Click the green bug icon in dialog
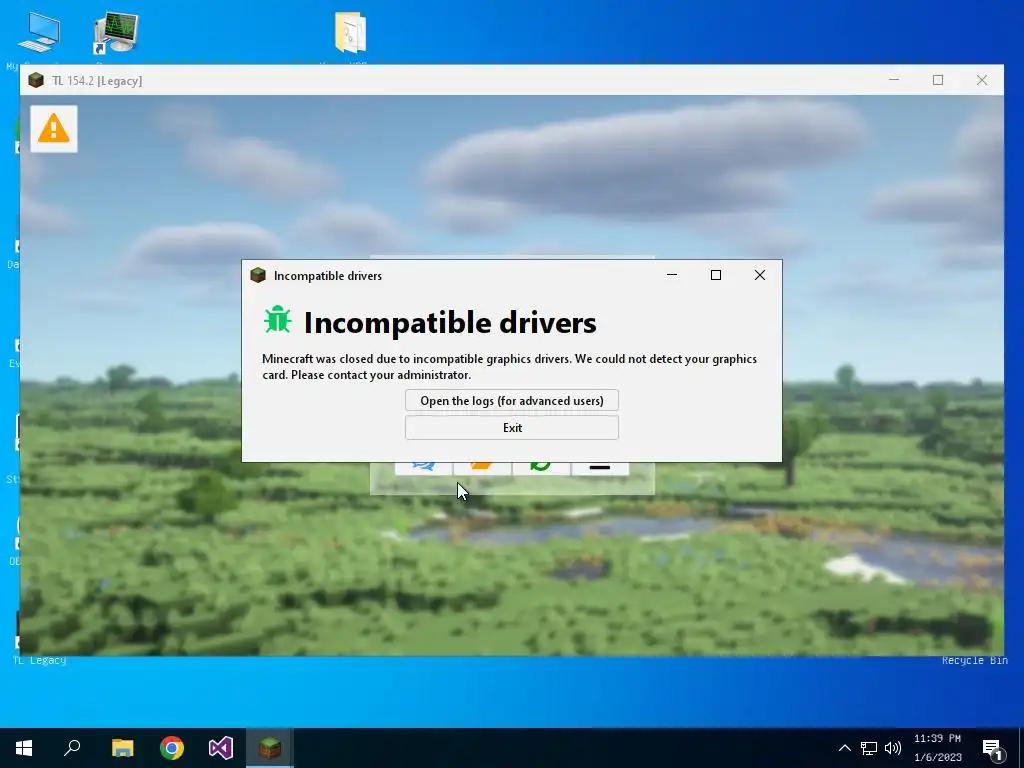The height and width of the screenshot is (768, 1024). [x=278, y=321]
